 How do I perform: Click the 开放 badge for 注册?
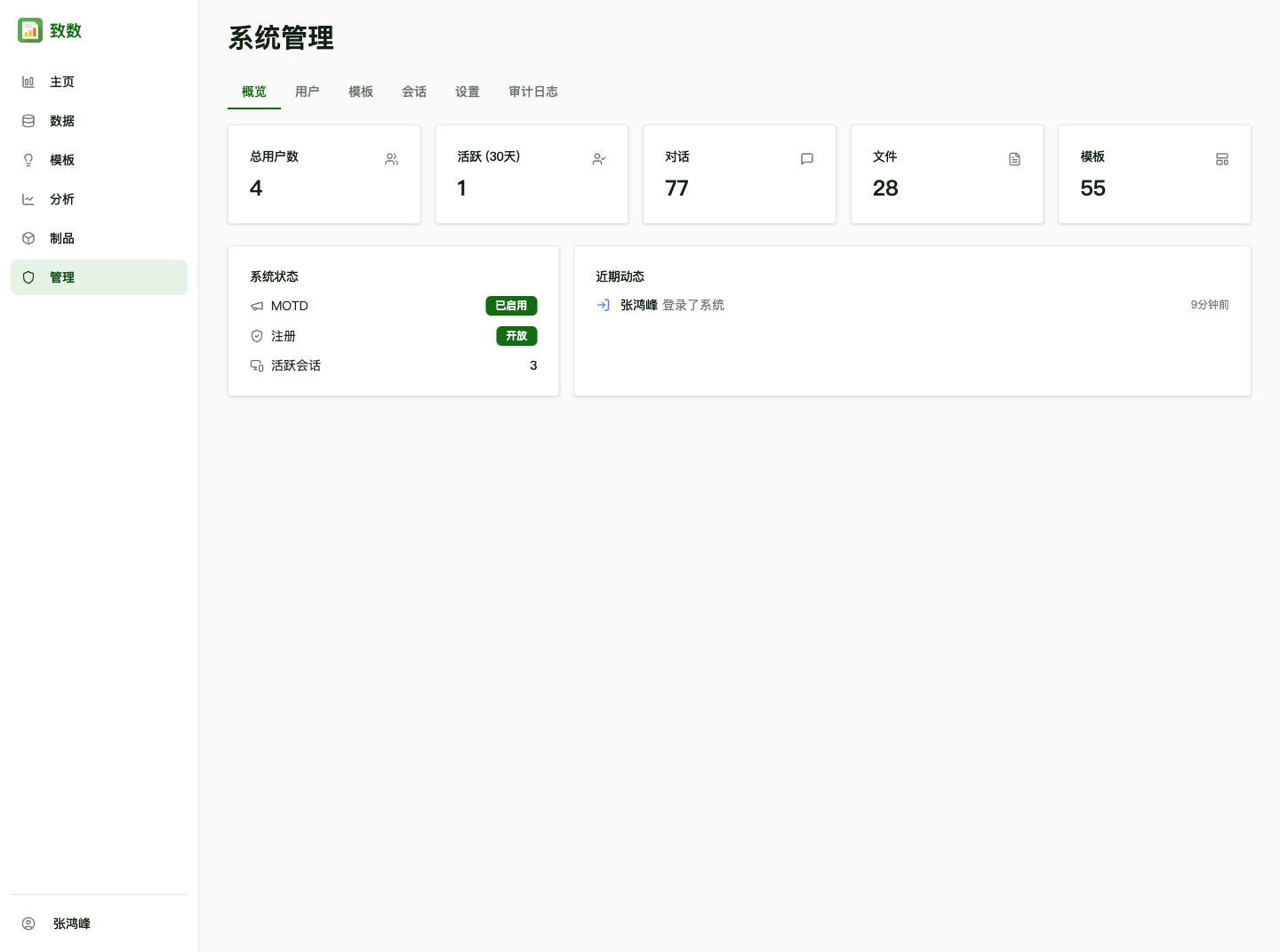tap(516, 336)
